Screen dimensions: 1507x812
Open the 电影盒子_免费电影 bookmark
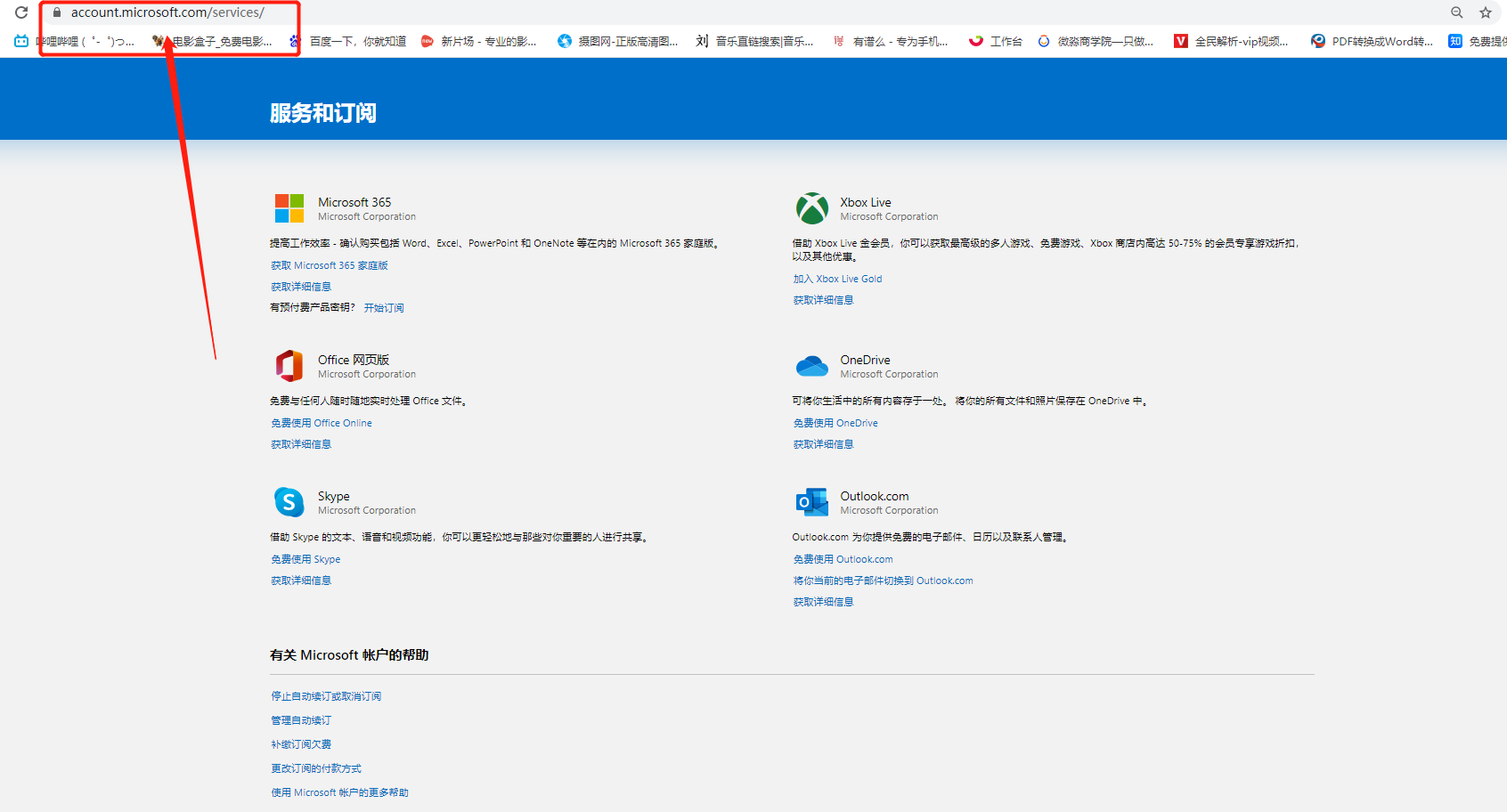click(212, 41)
